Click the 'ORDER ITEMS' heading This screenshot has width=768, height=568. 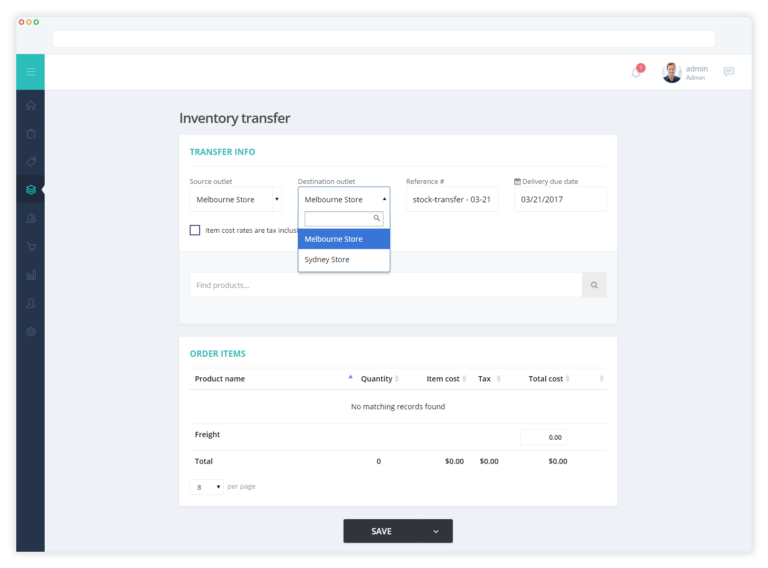(x=217, y=354)
